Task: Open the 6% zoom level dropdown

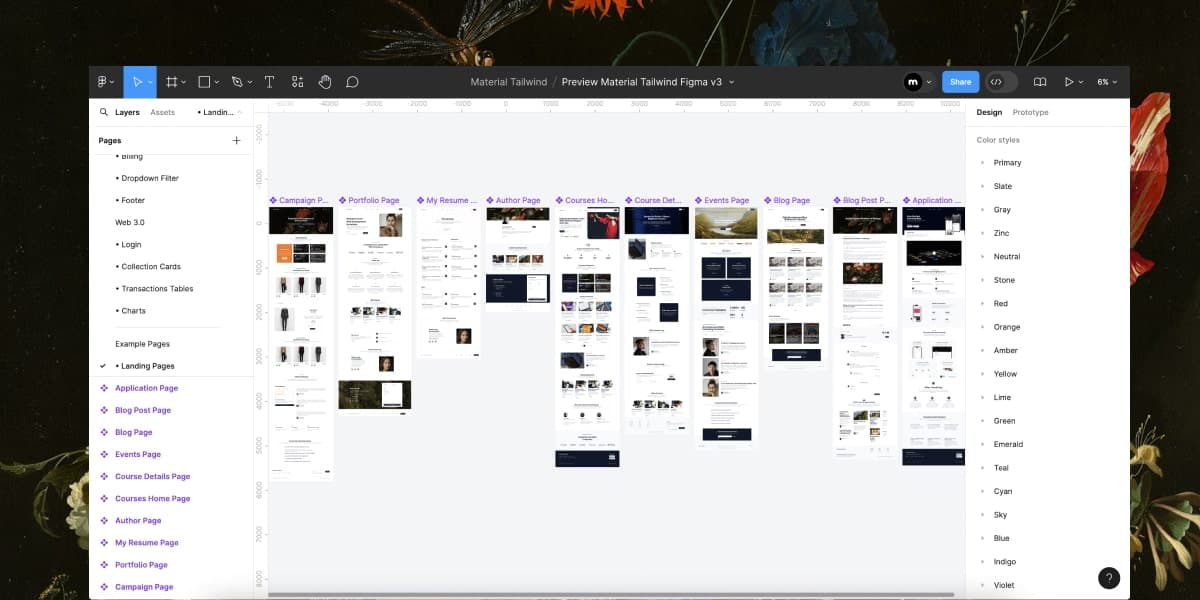Action: click(x=1106, y=81)
